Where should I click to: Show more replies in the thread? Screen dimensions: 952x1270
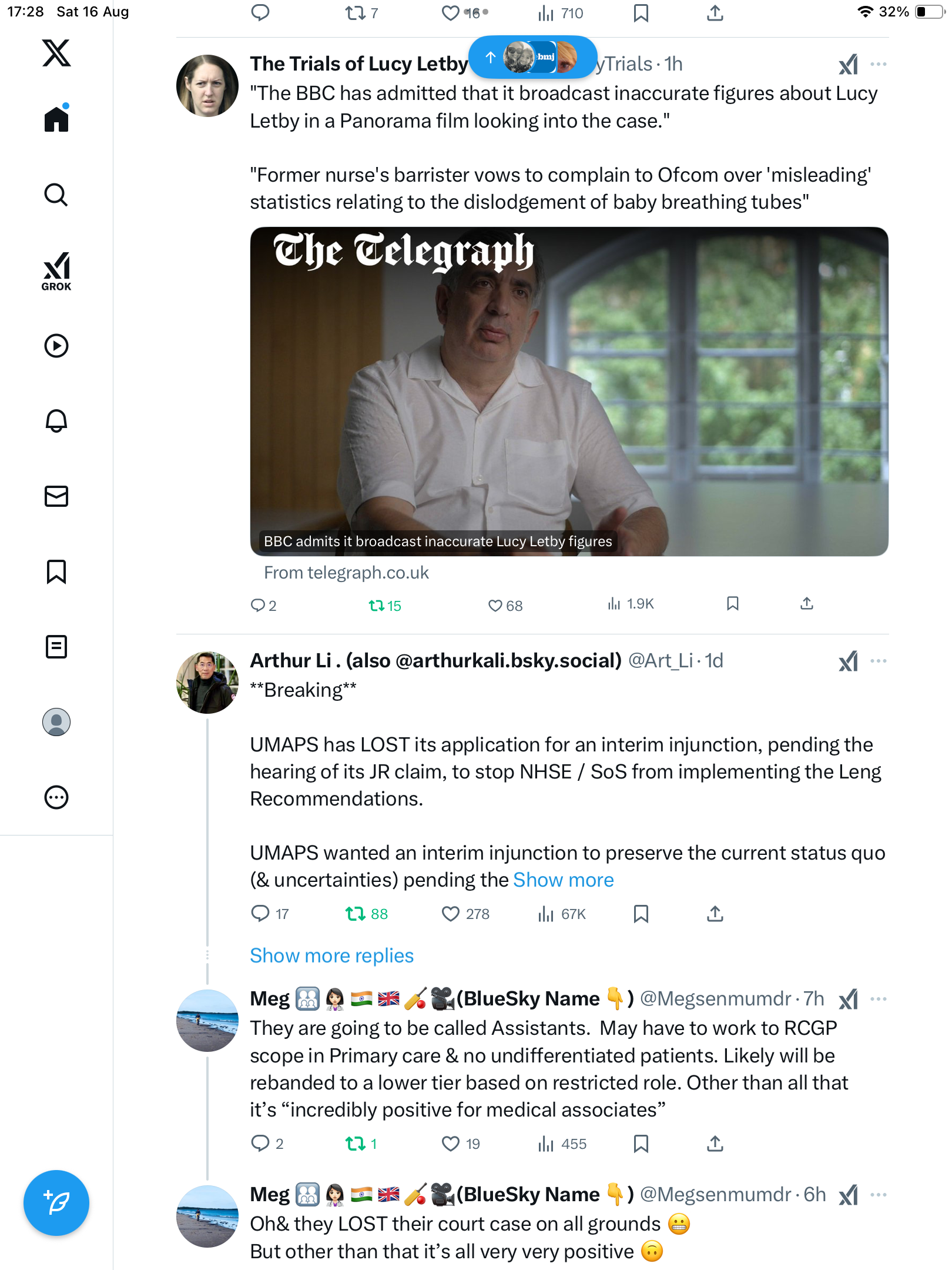pos(331,956)
